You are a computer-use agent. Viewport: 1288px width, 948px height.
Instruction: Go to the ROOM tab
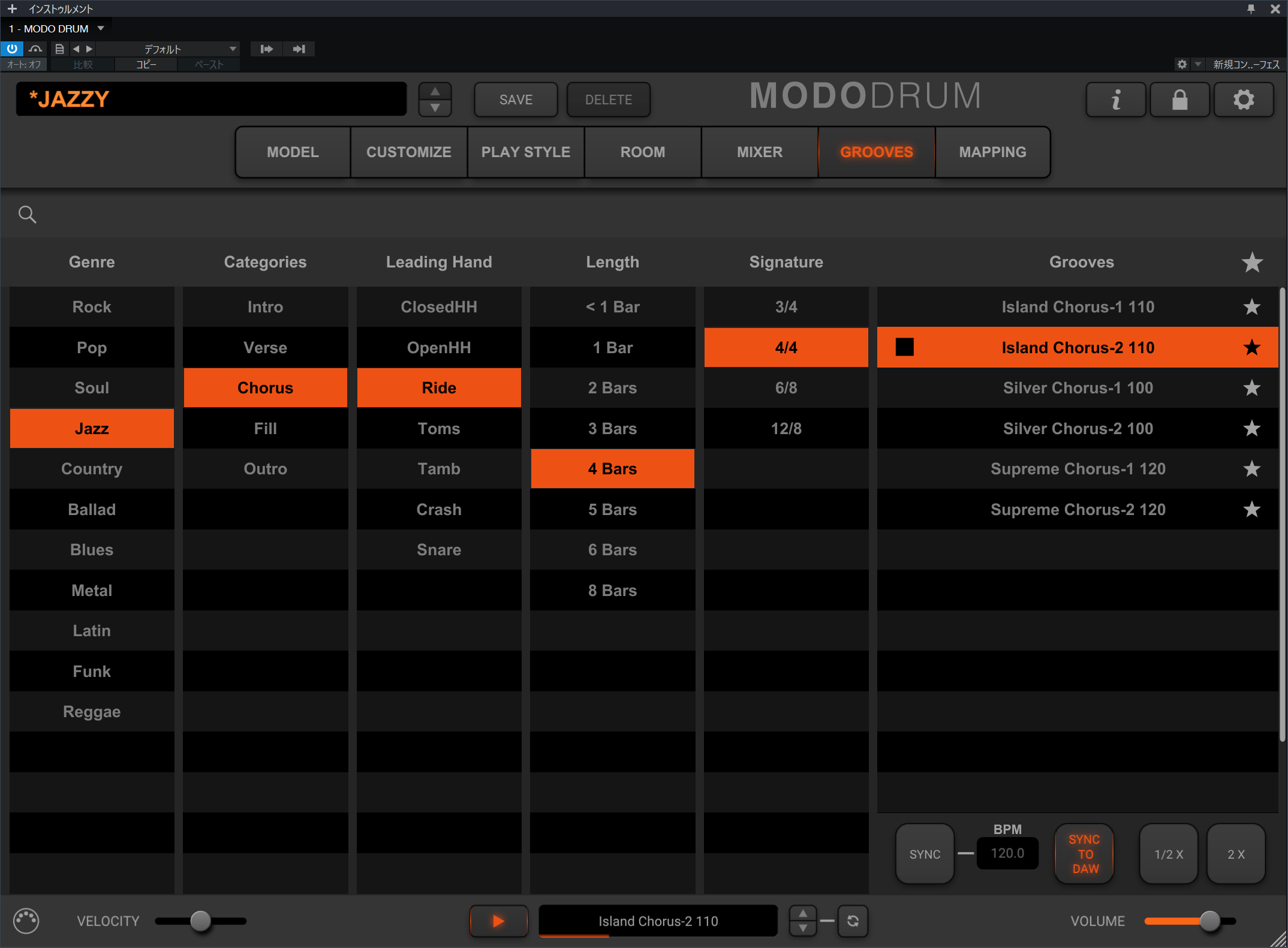pyautogui.click(x=642, y=152)
